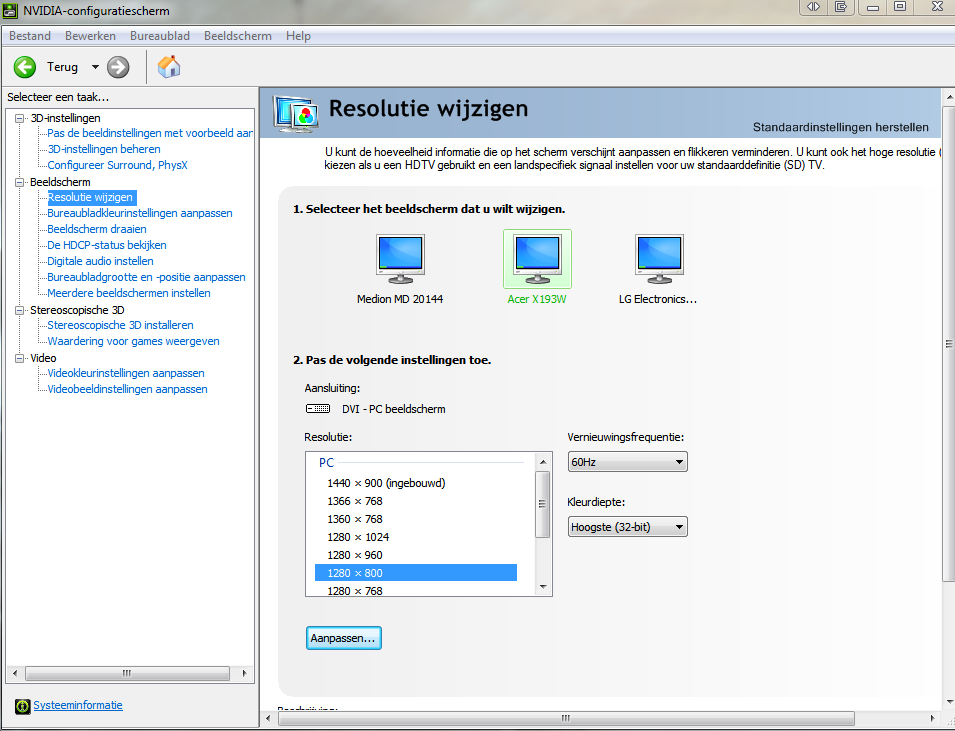Image resolution: width=955 pixels, height=731 pixels.
Task: Click the grey forward arrow icon
Action: [118, 67]
